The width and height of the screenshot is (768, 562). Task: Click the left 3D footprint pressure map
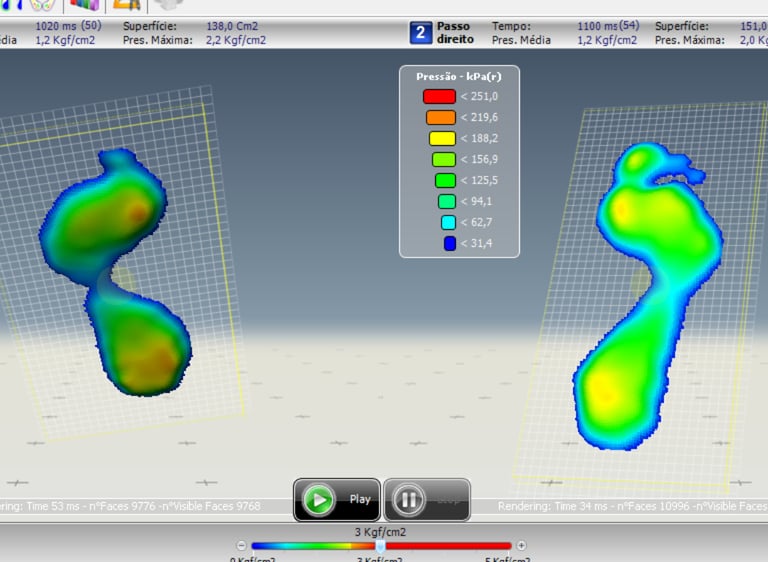(116, 272)
